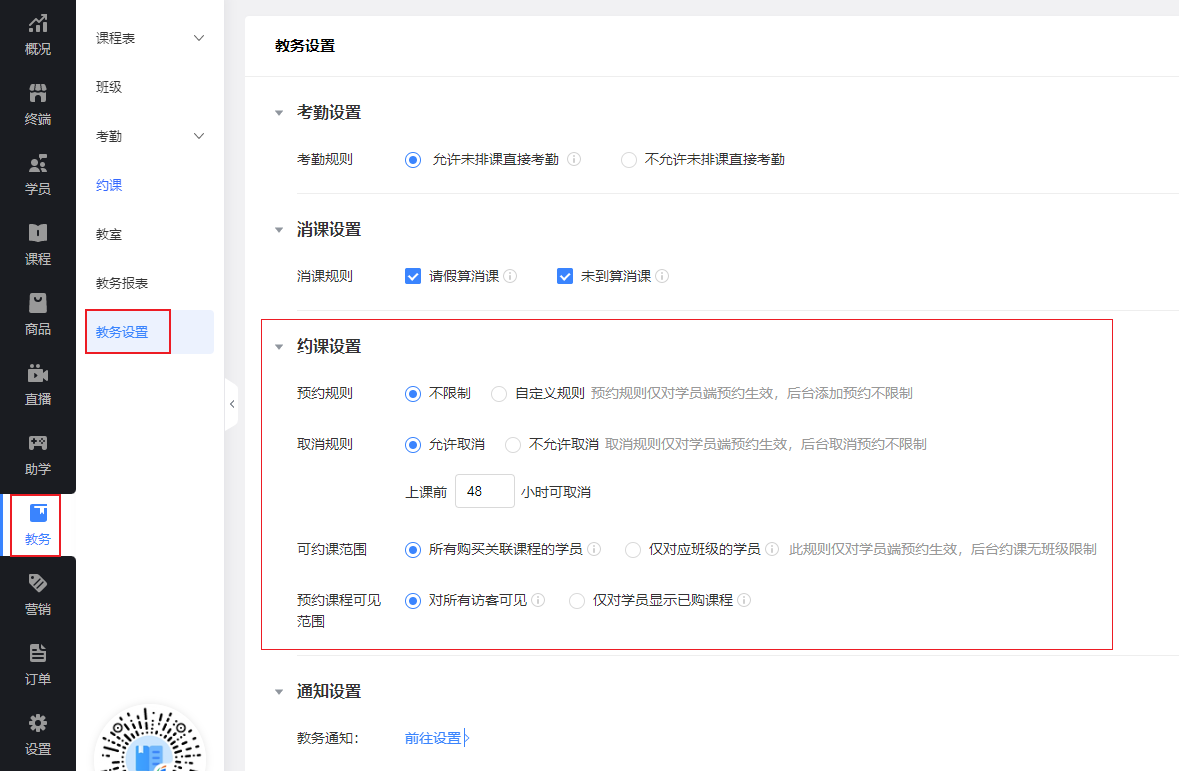Screen dimensions: 1179x771
Task: Select 不限制 booking rule radio
Action: point(413,393)
